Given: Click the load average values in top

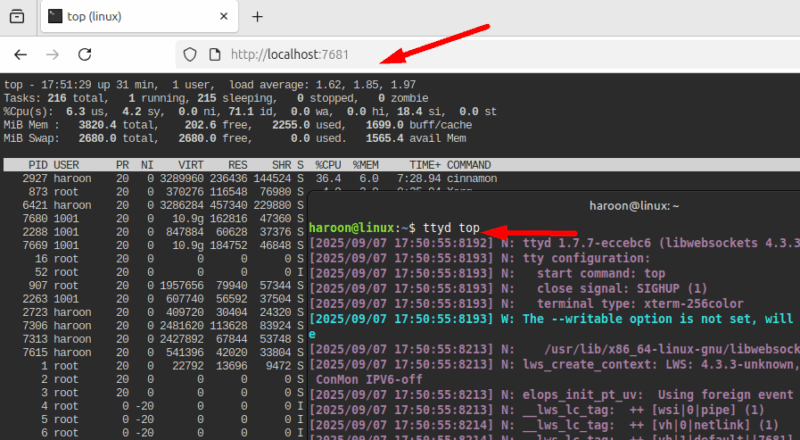Looking at the screenshot, I should pyautogui.click(x=365, y=85).
